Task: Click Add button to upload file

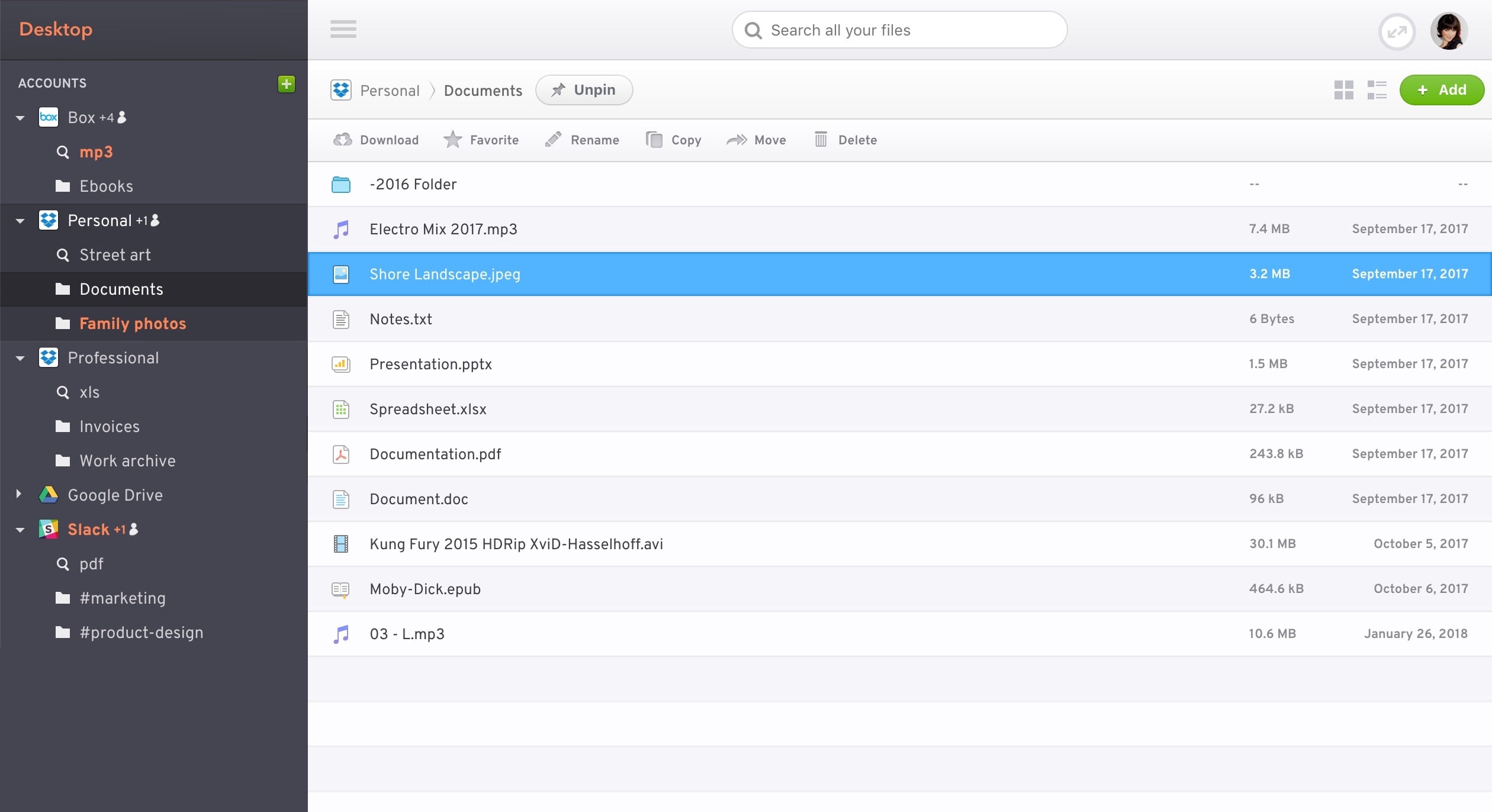Action: coord(1441,90)
